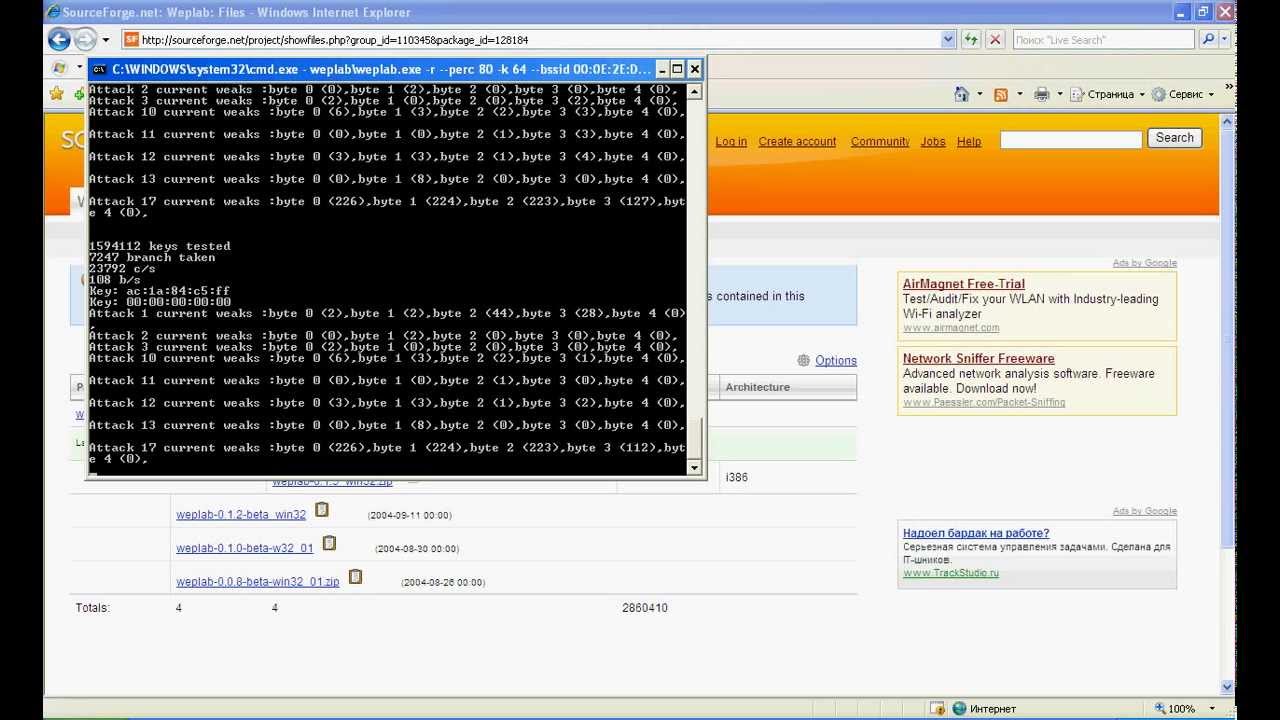1280x720 pixels.
Task: Go back using the browser Back arrow
Action: (x=59, y=40)
